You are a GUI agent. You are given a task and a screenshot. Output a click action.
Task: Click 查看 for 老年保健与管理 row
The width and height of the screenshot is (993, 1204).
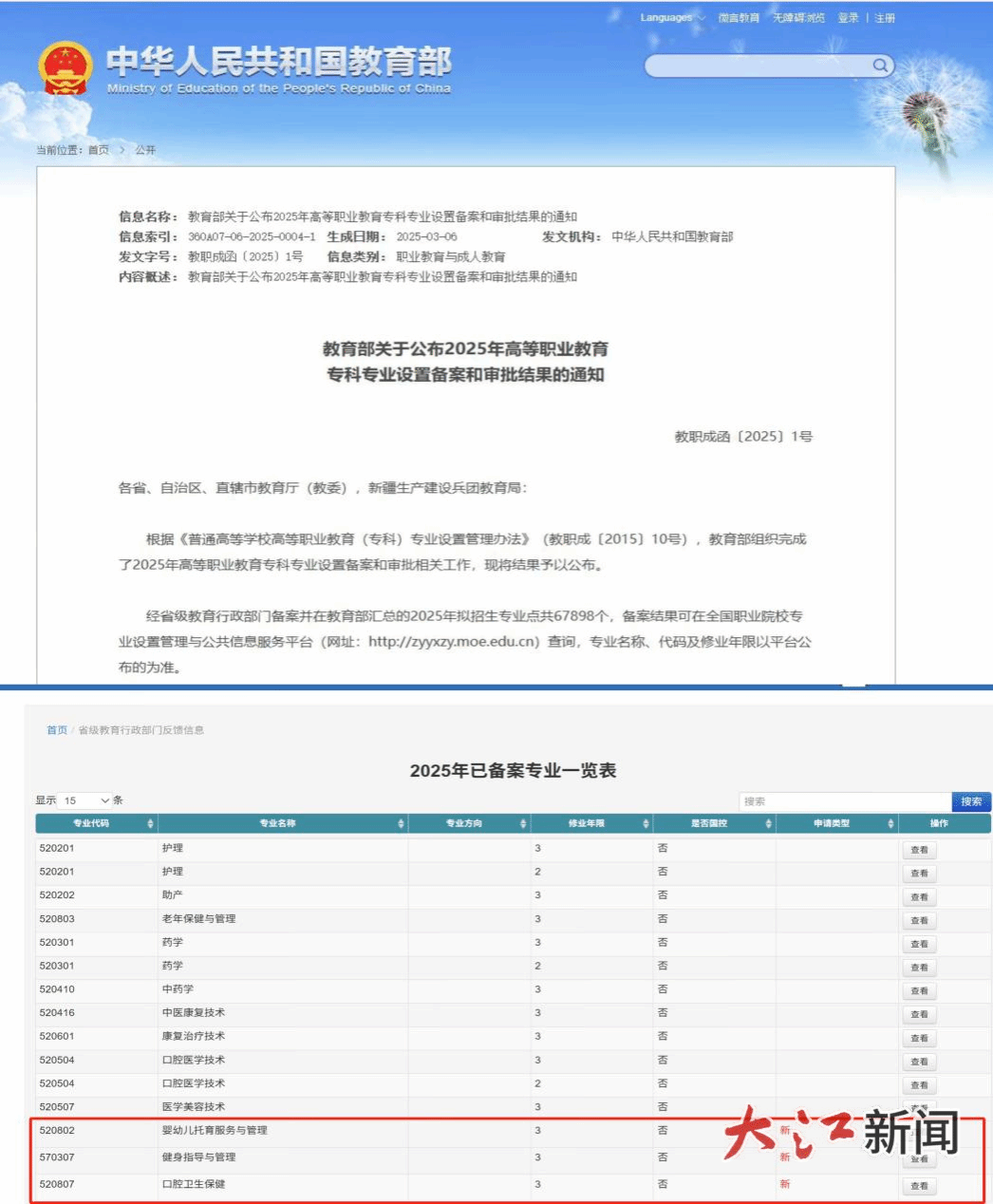point(919,920)
